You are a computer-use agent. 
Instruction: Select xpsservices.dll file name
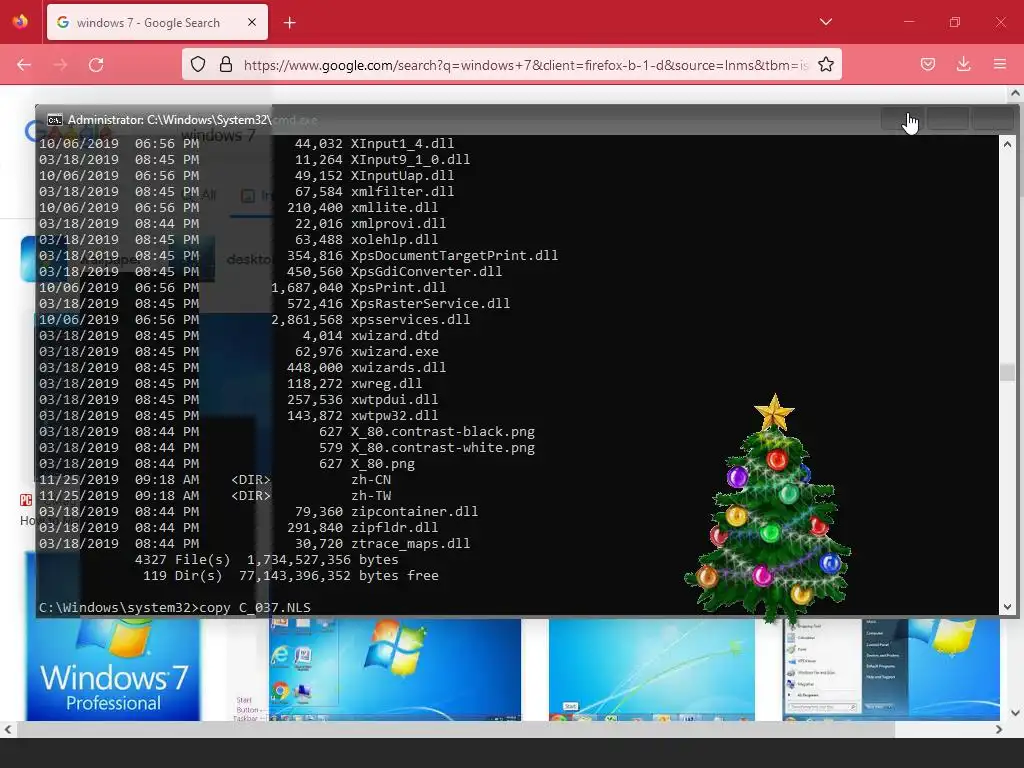click(x=411, y=320)
